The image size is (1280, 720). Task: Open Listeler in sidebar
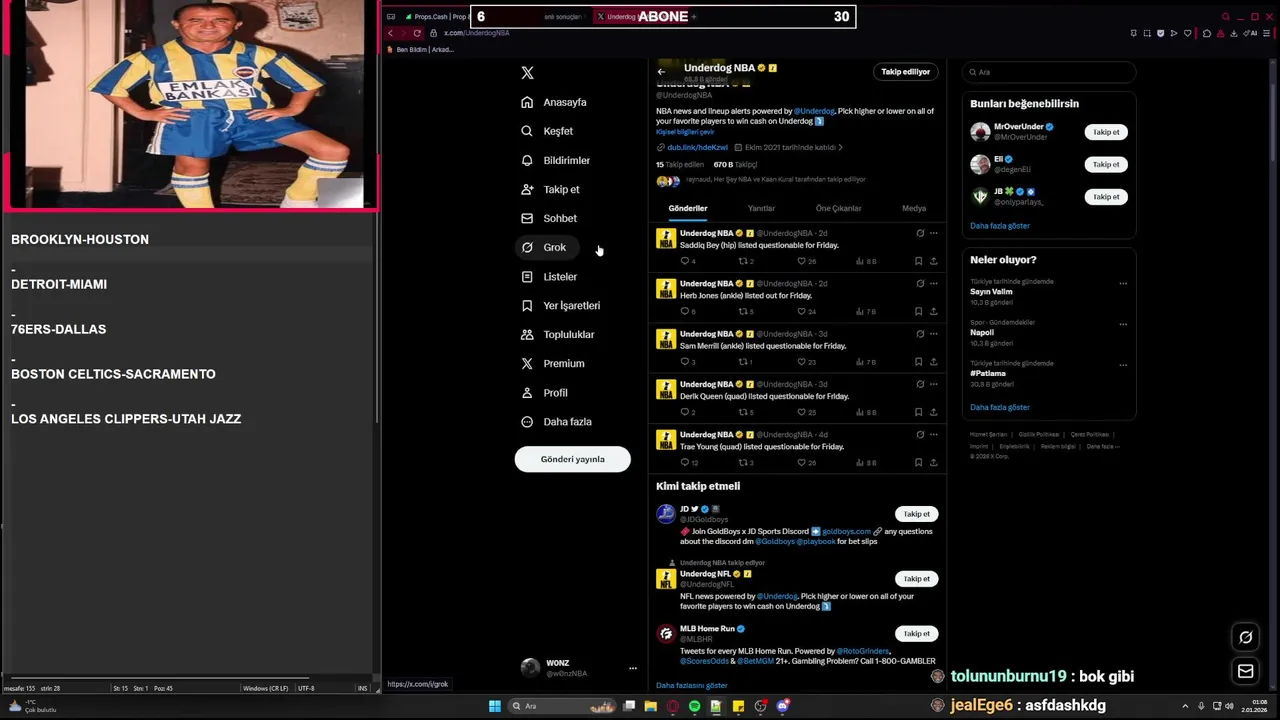click(x=549, y=276)
